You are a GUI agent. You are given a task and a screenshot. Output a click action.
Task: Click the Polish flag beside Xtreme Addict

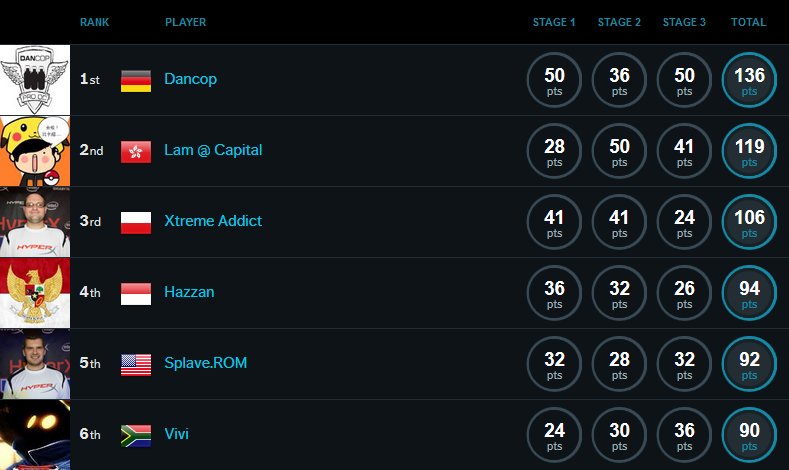point(135,222)
